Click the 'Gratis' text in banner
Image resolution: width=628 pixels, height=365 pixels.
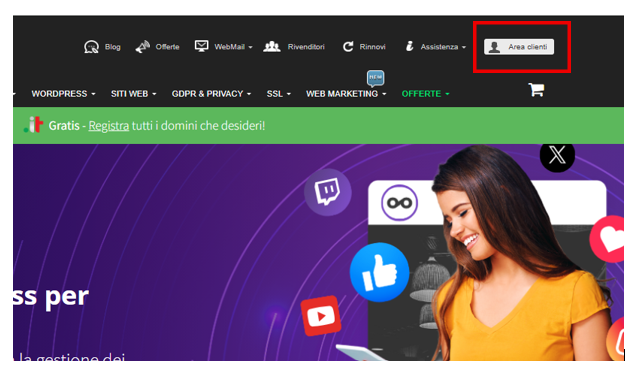tap(64, 126)
